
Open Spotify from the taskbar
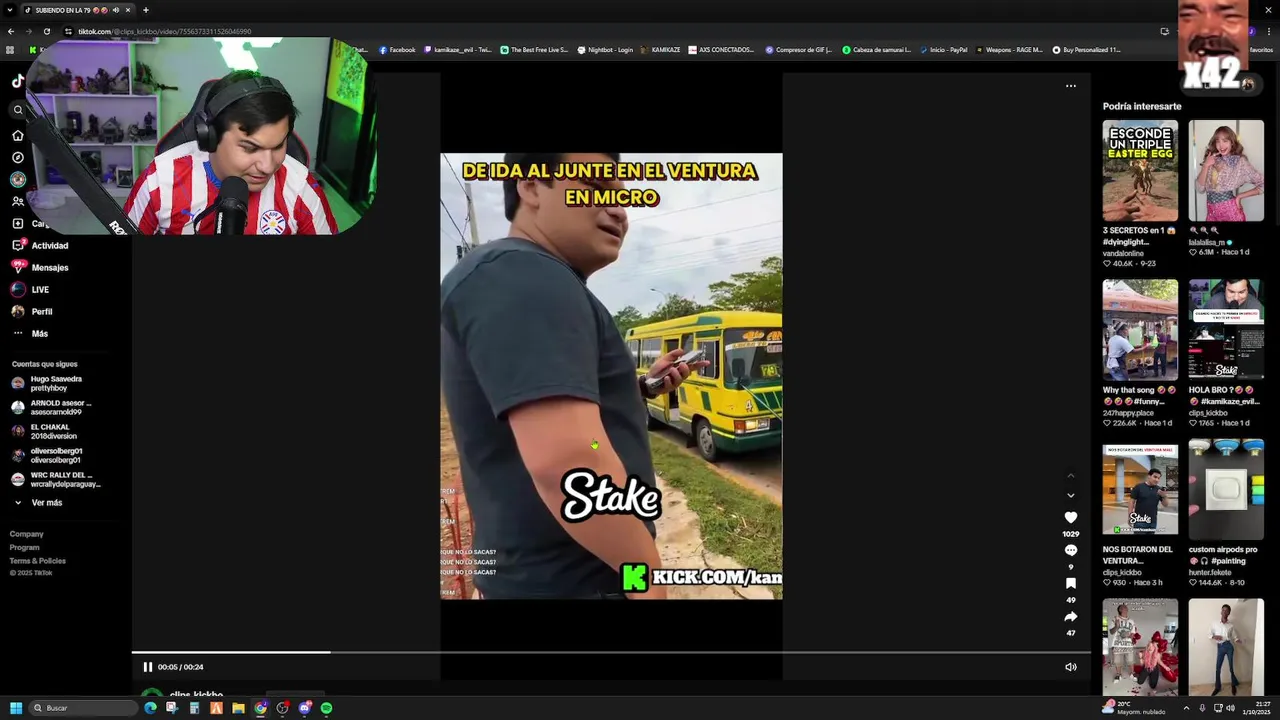(326, 708)
